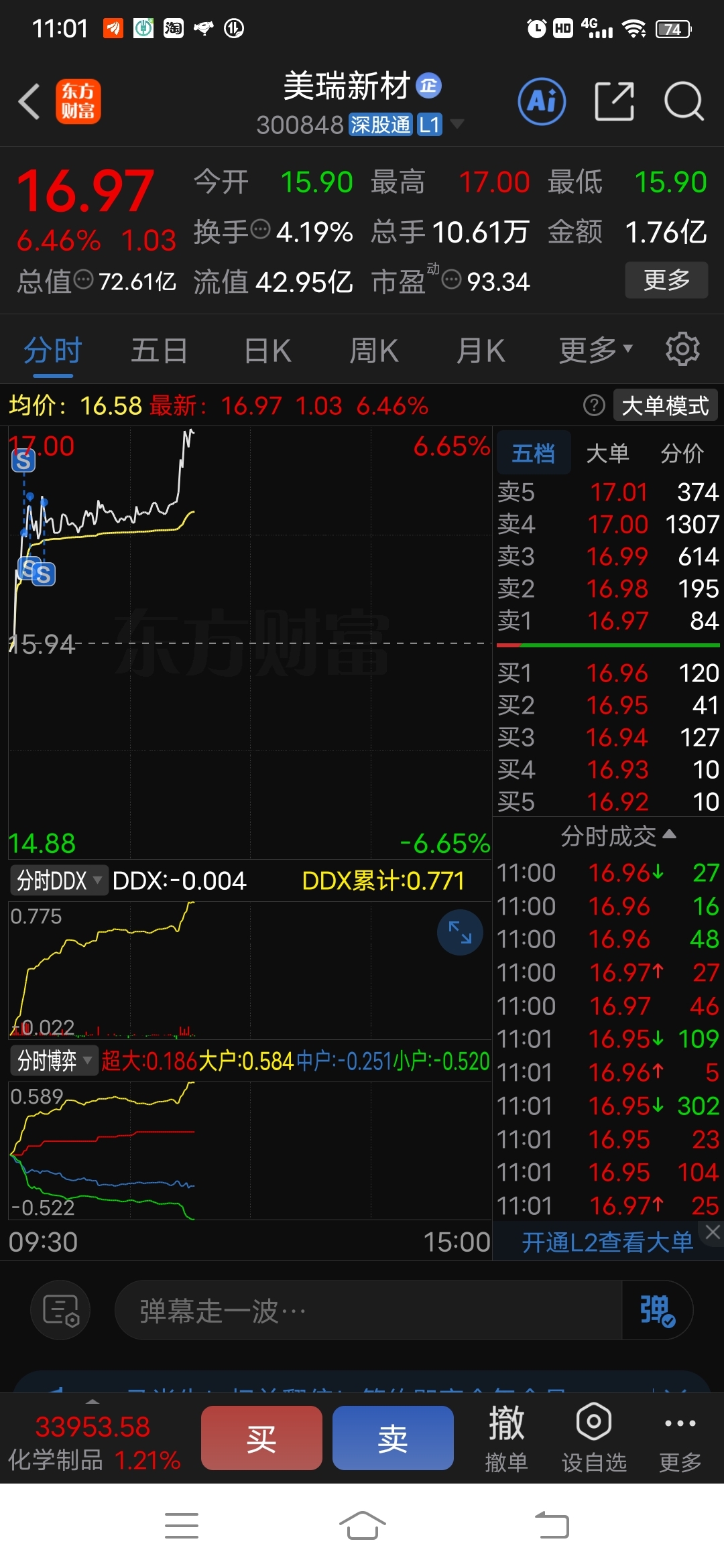Open chart settings gear icon
Viewport: 724px width, 1568px height.
click(682, 349)
